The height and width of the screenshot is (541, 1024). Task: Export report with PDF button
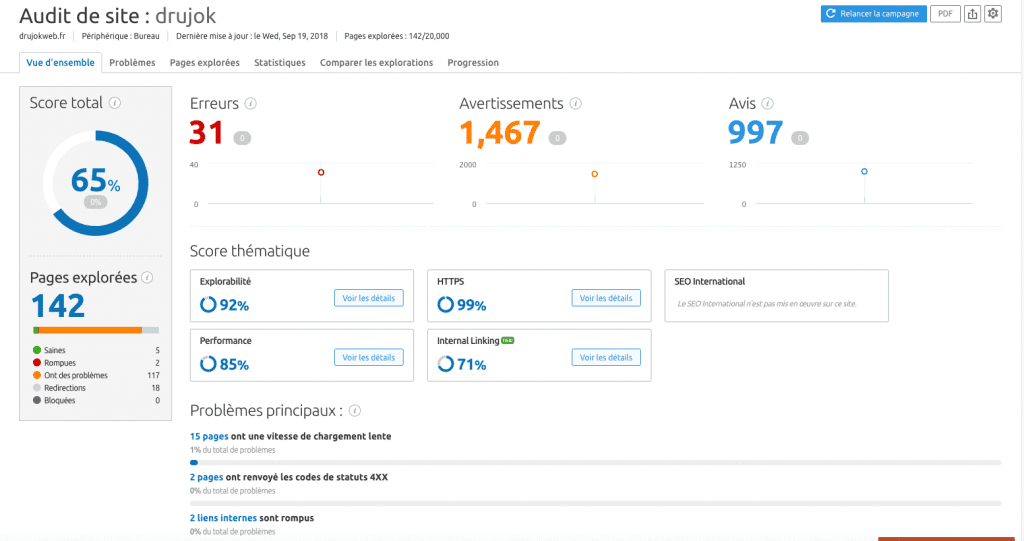point(945,14)
